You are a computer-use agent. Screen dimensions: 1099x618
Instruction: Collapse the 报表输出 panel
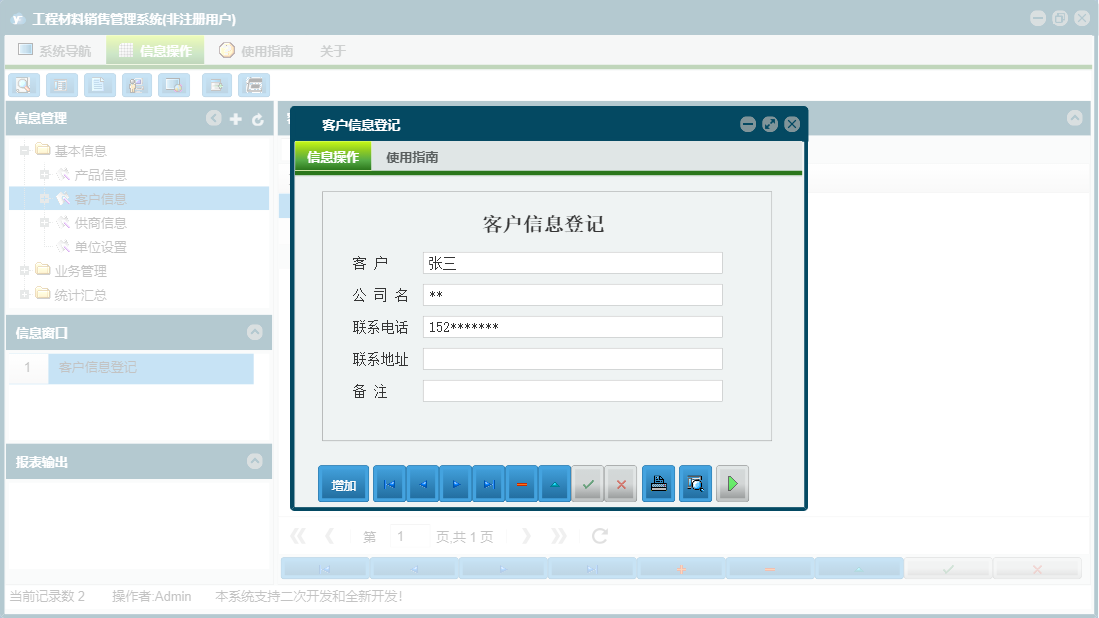coord(254,461)
